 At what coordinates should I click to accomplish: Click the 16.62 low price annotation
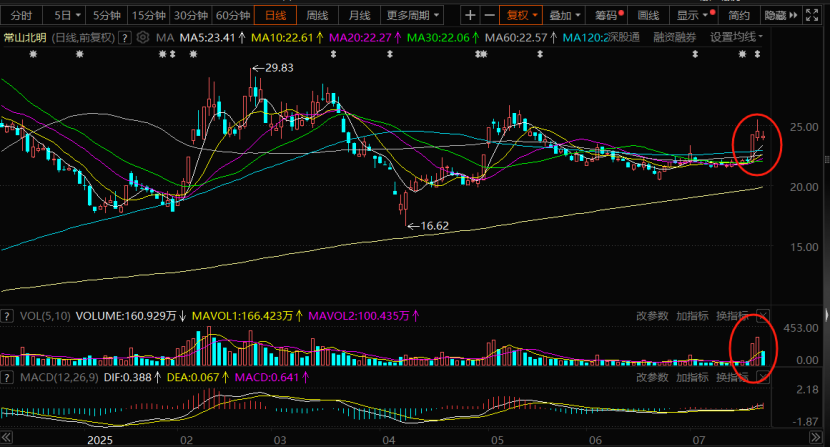(x=435, y=226)
